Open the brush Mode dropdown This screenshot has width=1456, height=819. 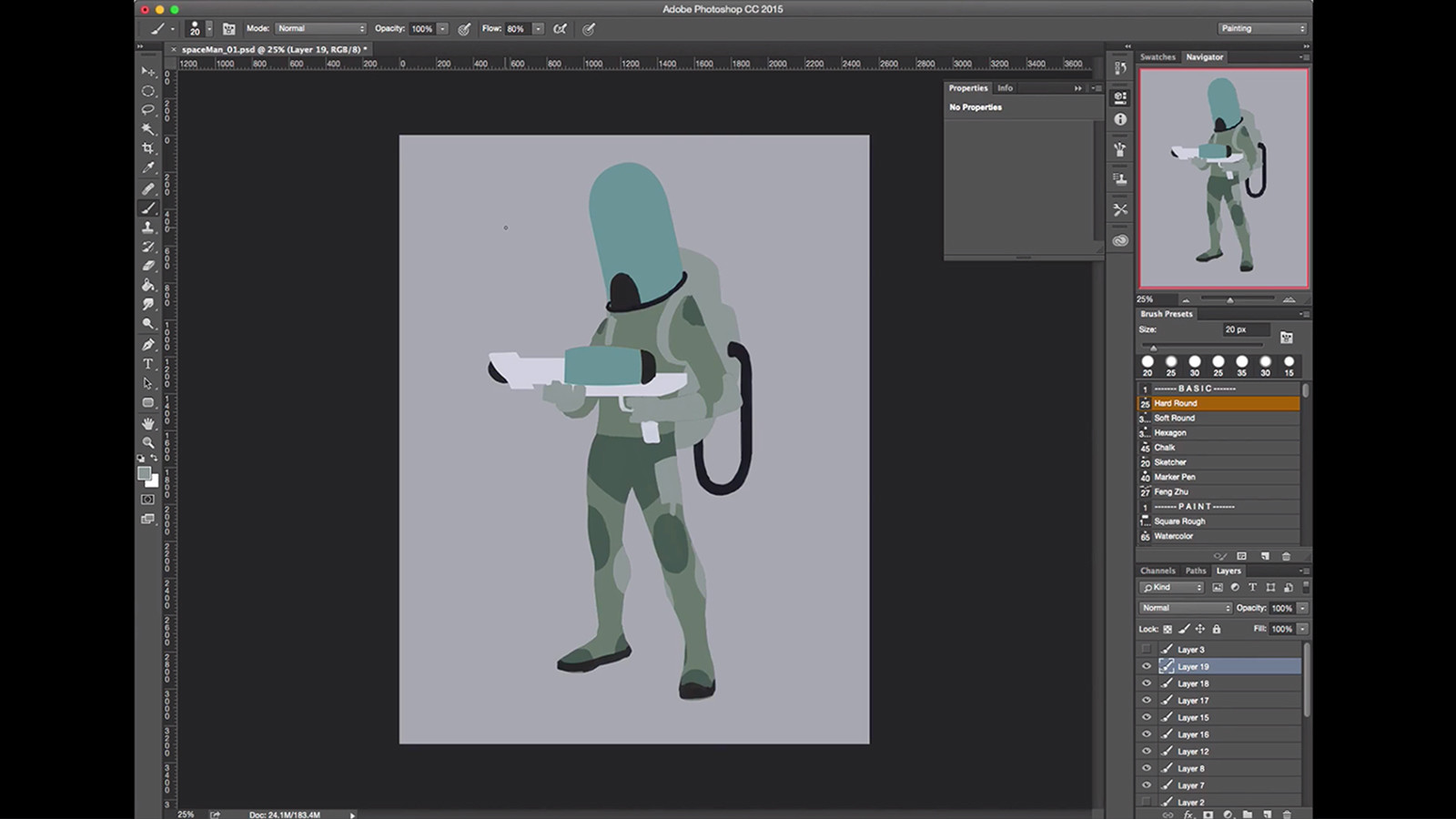tap(320, 28)
